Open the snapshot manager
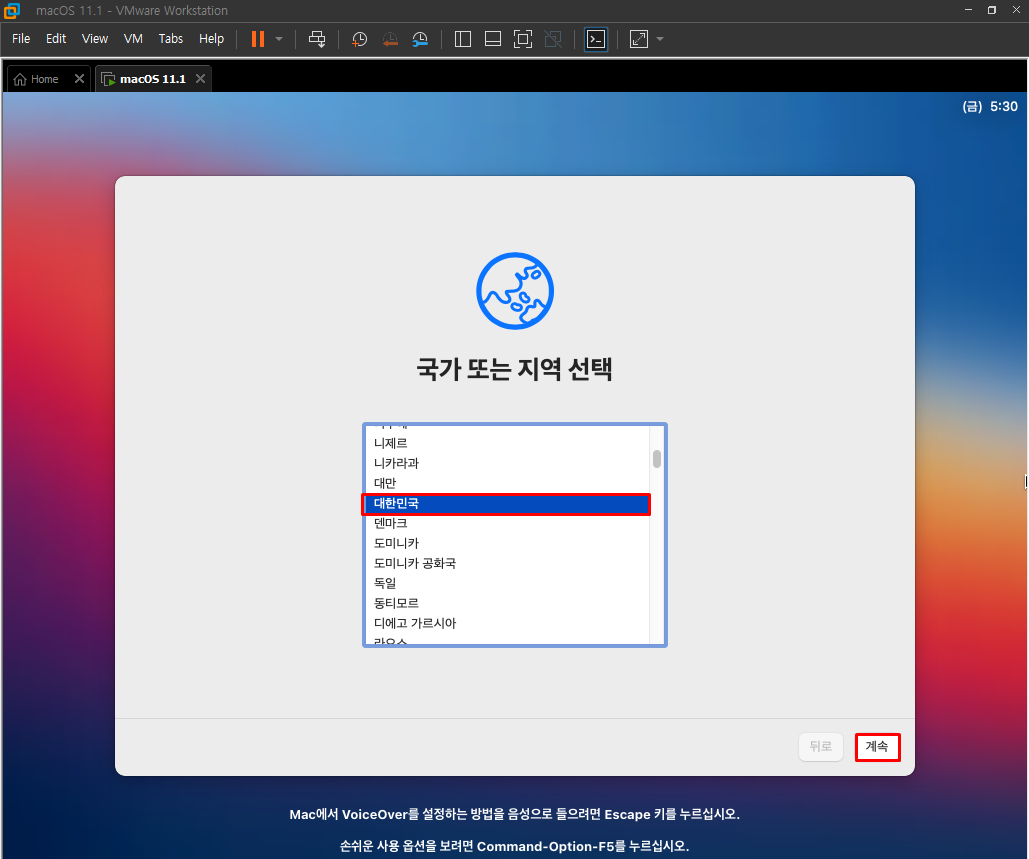 (420, 39)
